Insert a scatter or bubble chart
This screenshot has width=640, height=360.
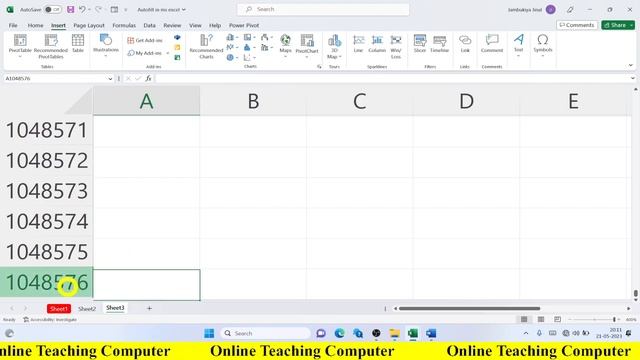(x=249, y=58)
